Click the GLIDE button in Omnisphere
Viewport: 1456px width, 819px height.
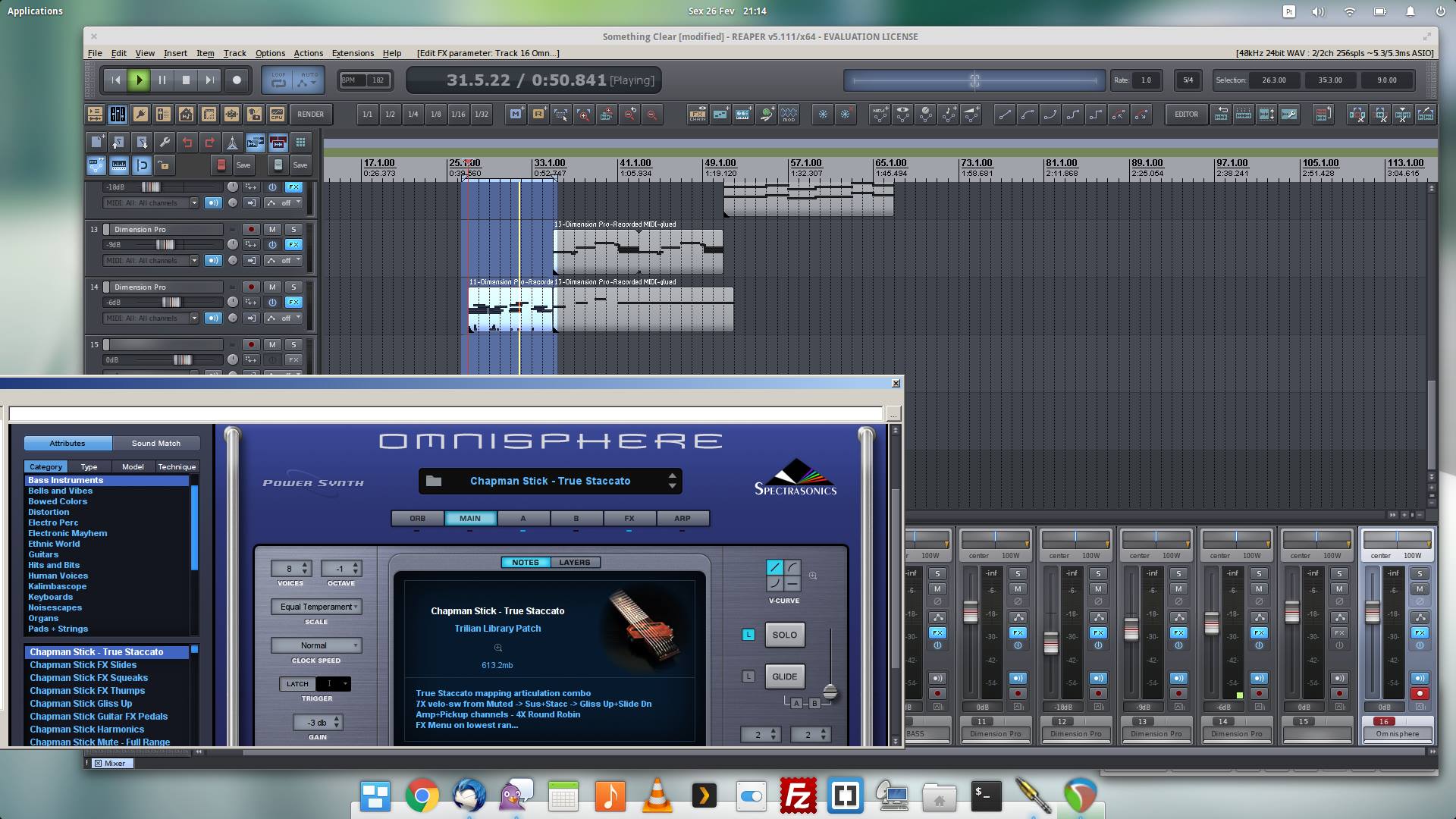[784, 676]
